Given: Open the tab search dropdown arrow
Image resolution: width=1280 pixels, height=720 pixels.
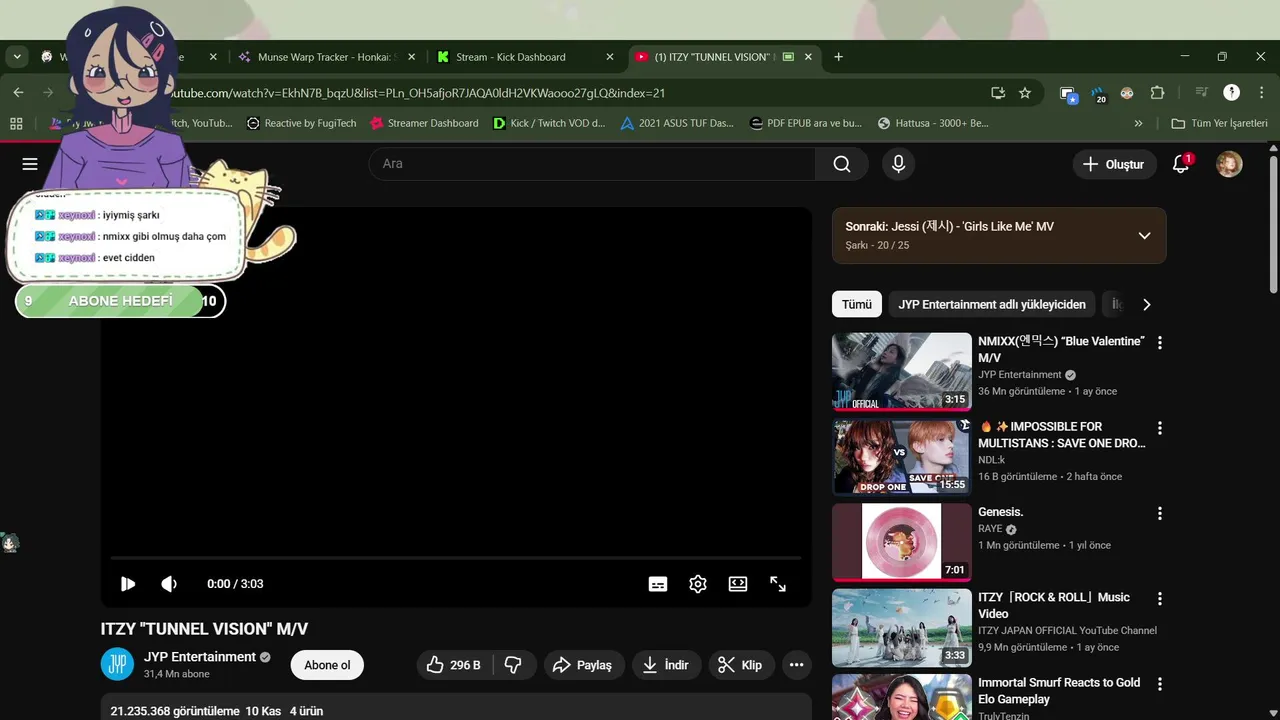Looking at the screenshot, I should [x=17, y=57].
